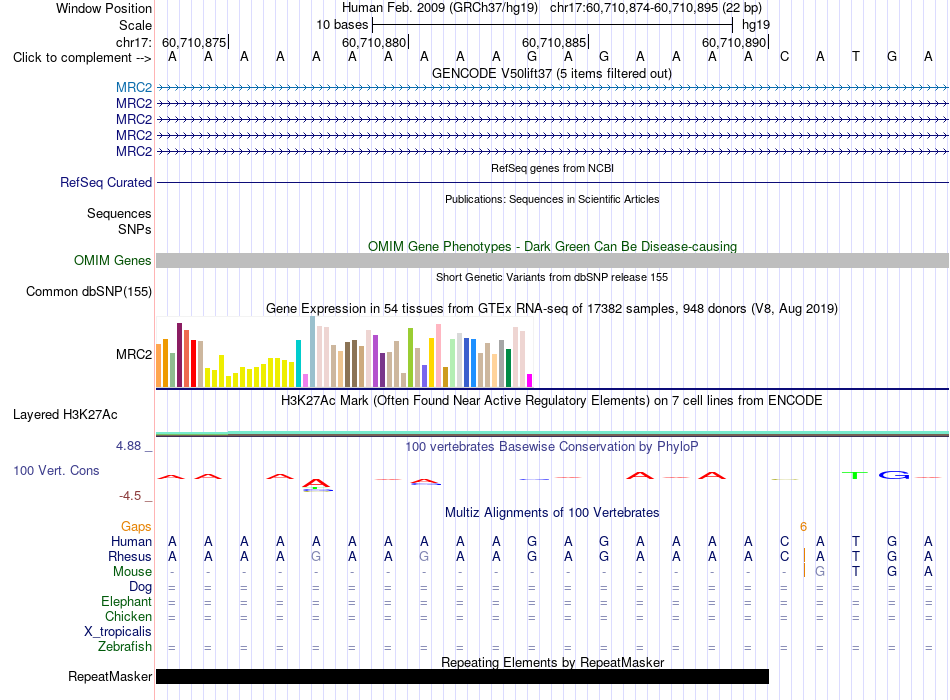Click the Rhesus alignment row label
Screen dimensions: 950x700
coord(130,556)
